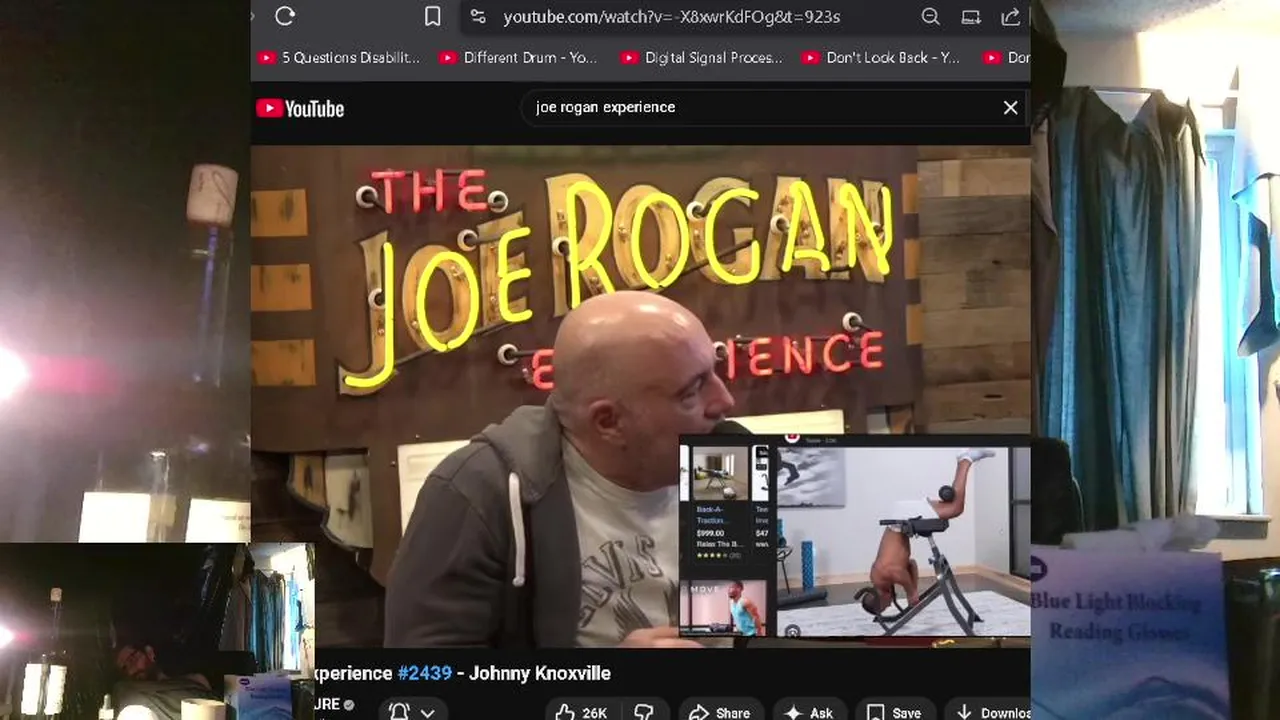Click the channel verified checkmark badge

[x=349, y=705]
